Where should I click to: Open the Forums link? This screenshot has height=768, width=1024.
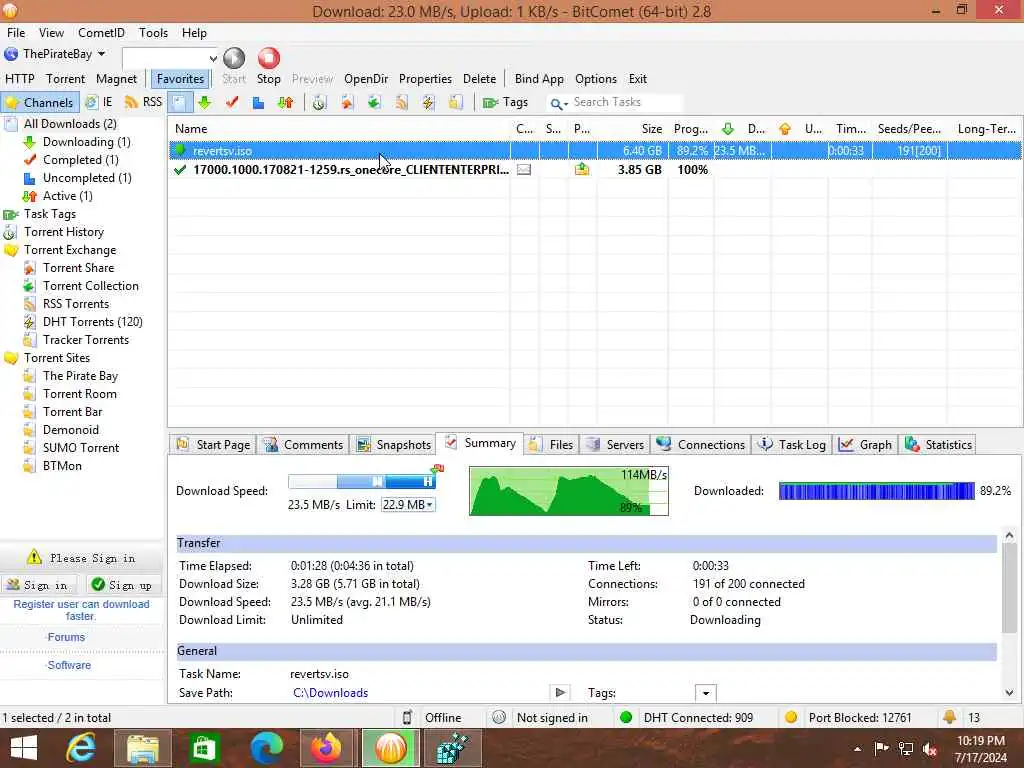pyautogui.click(x=66, y=637)
